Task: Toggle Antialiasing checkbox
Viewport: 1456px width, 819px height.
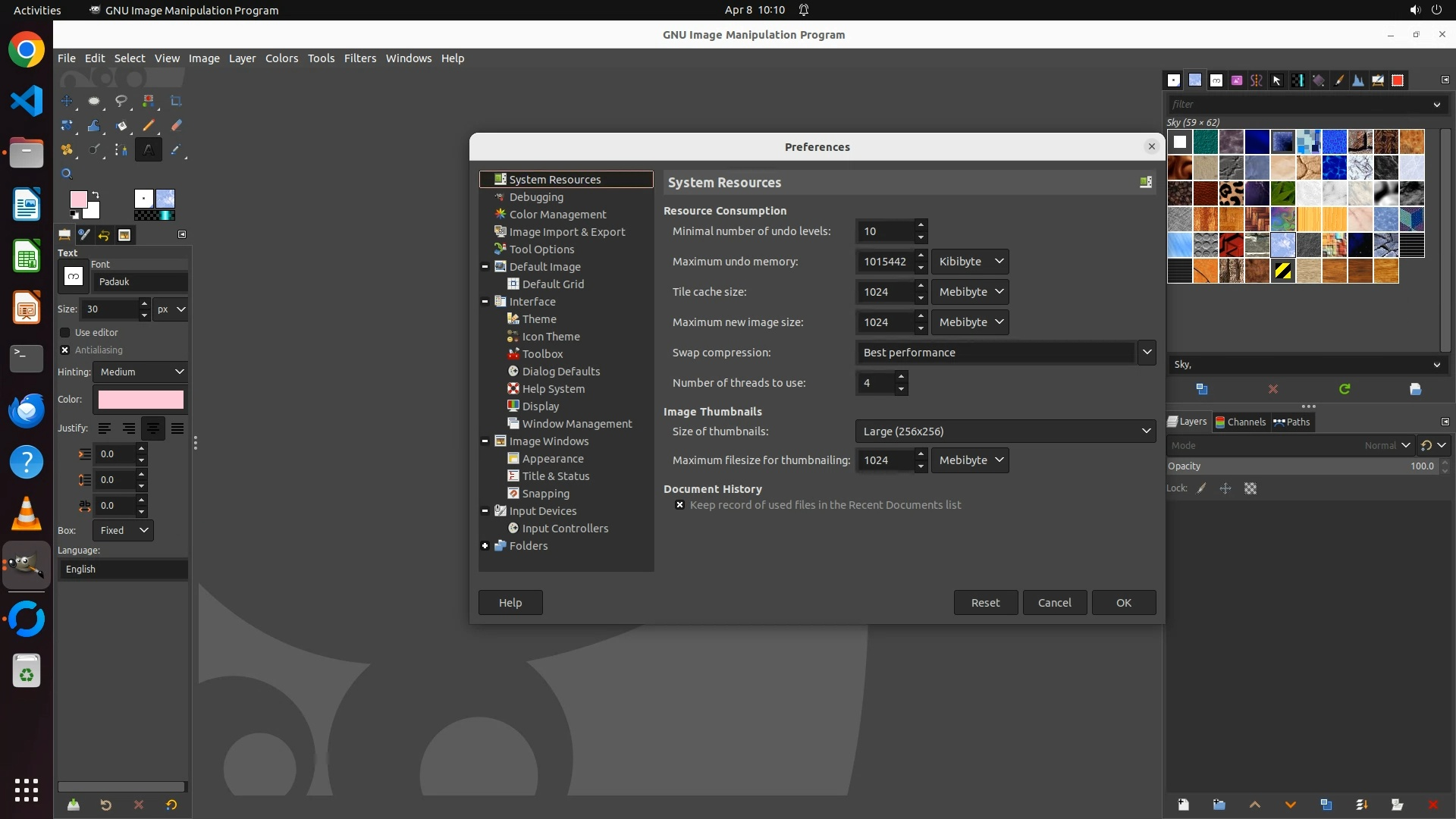Action: 65,350
